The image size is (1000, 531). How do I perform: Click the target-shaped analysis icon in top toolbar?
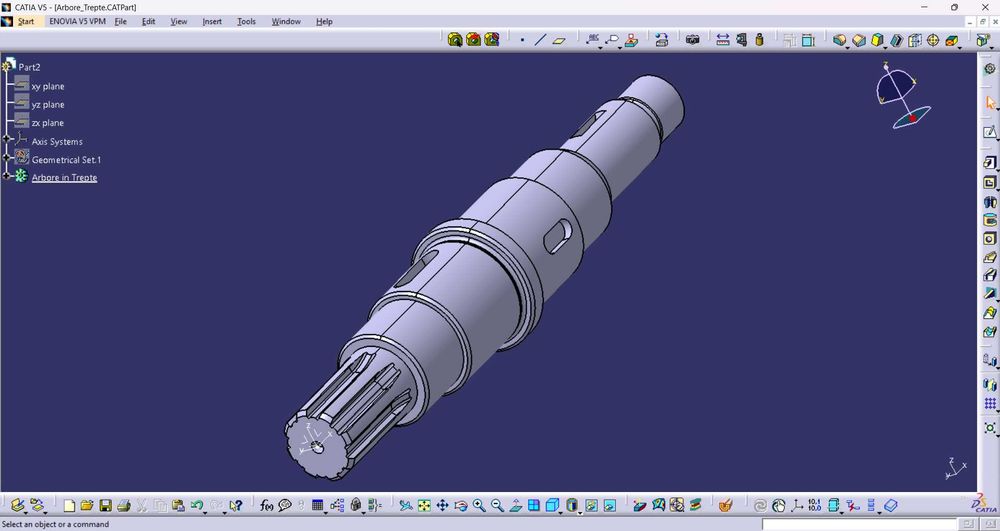tap(933, 40)
